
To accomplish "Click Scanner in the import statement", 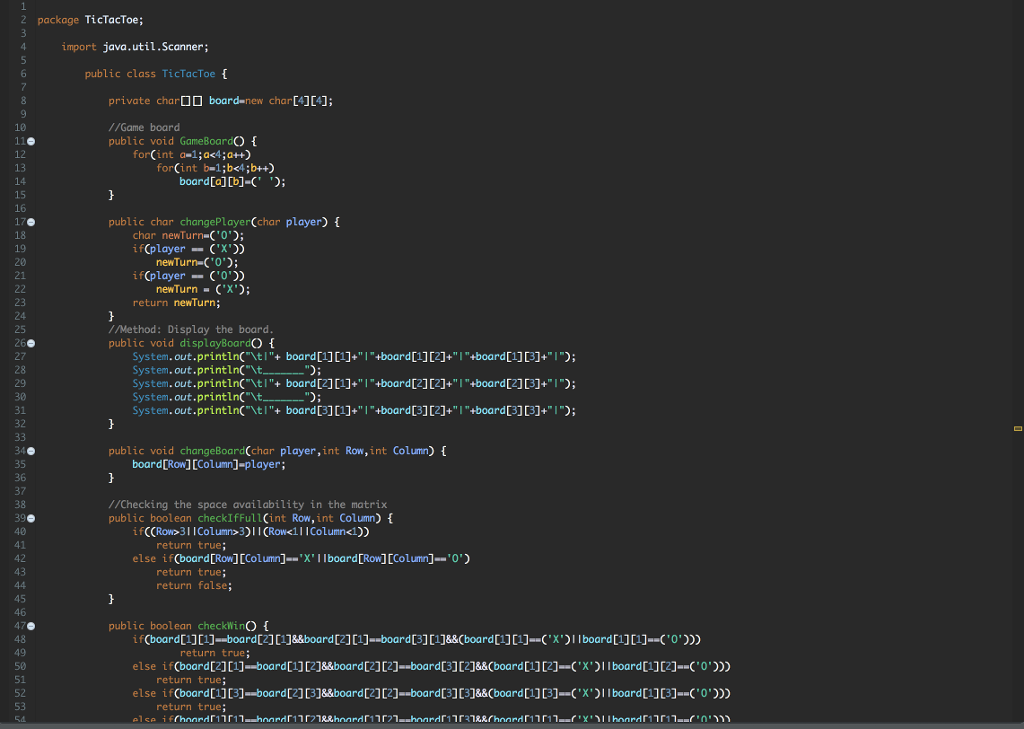I will [x=184, y=46].
